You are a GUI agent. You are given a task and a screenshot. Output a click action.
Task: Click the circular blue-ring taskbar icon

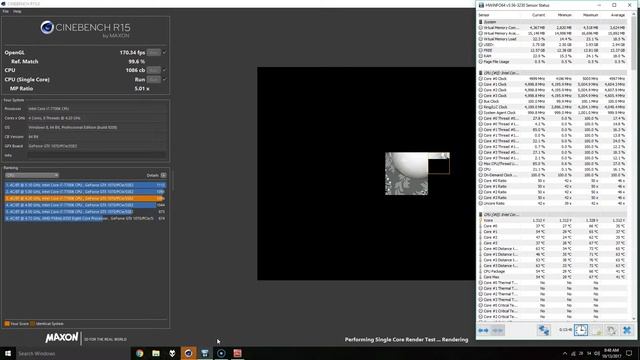[x=221, y=353]
